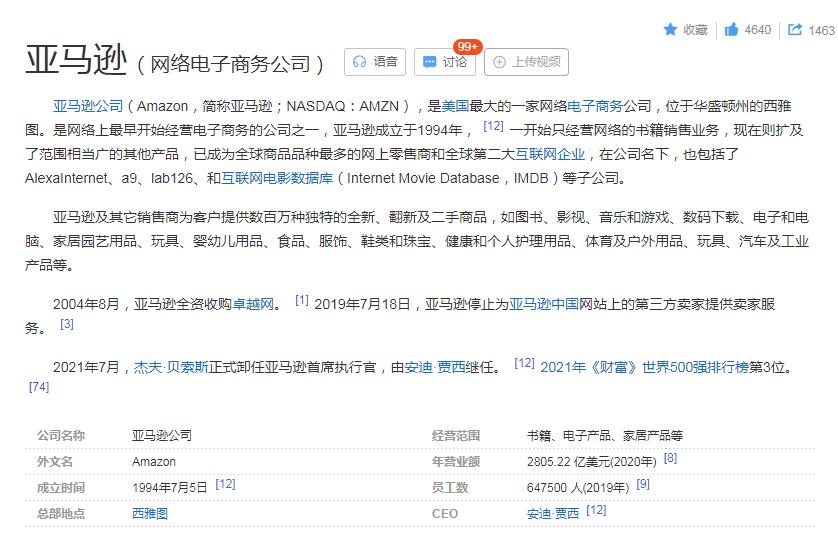Click the 员工数 table label
Screen dimensions: 838x545
coord(450,488)
